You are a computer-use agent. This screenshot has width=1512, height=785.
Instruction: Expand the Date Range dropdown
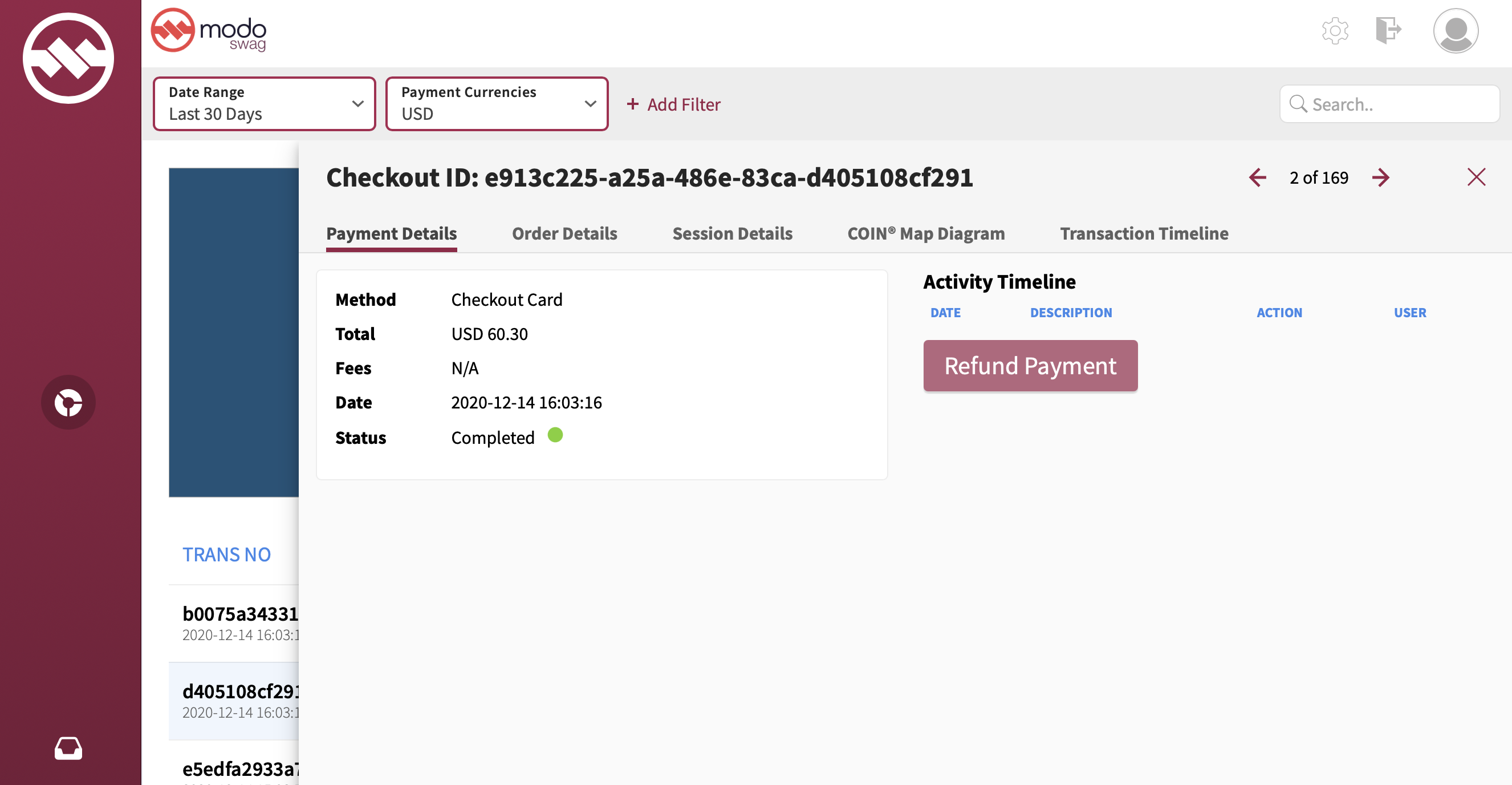264,104
